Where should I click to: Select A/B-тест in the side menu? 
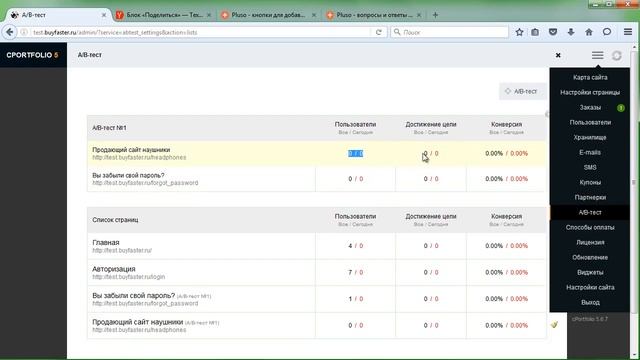(x=590, y=212)
